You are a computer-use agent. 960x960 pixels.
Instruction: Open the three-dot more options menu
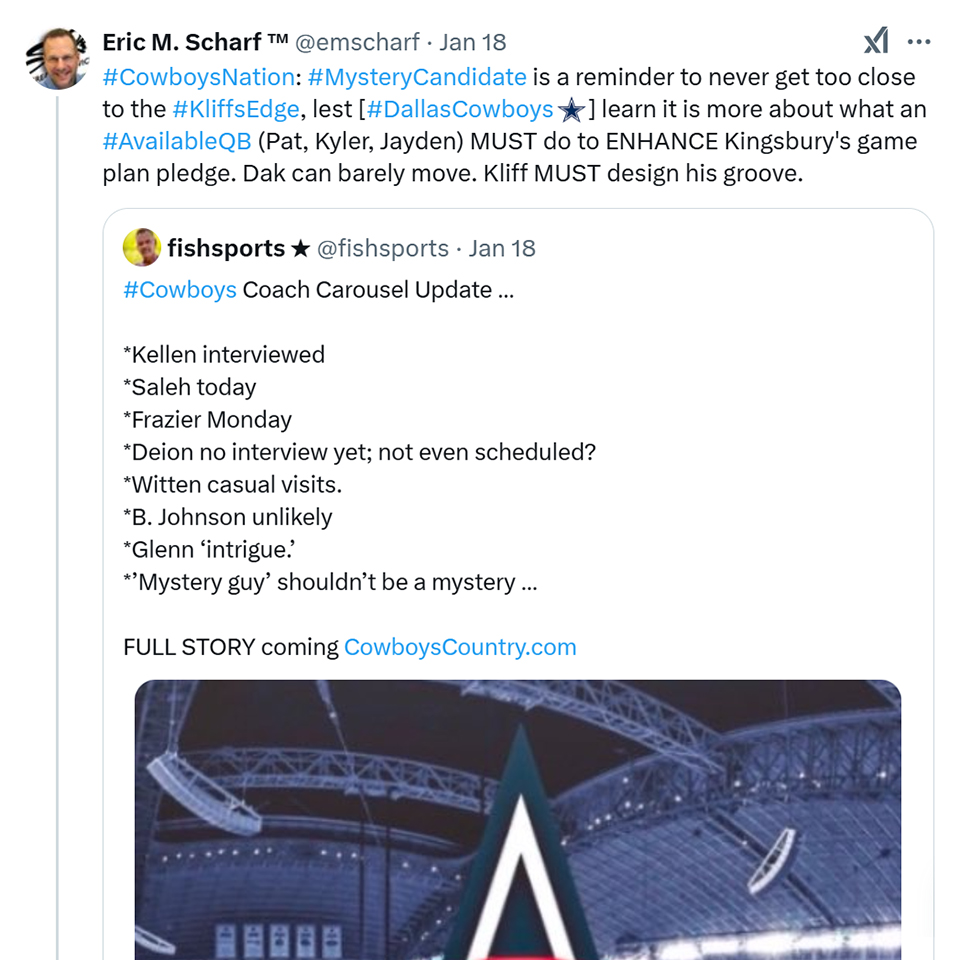tap(919, 42)
